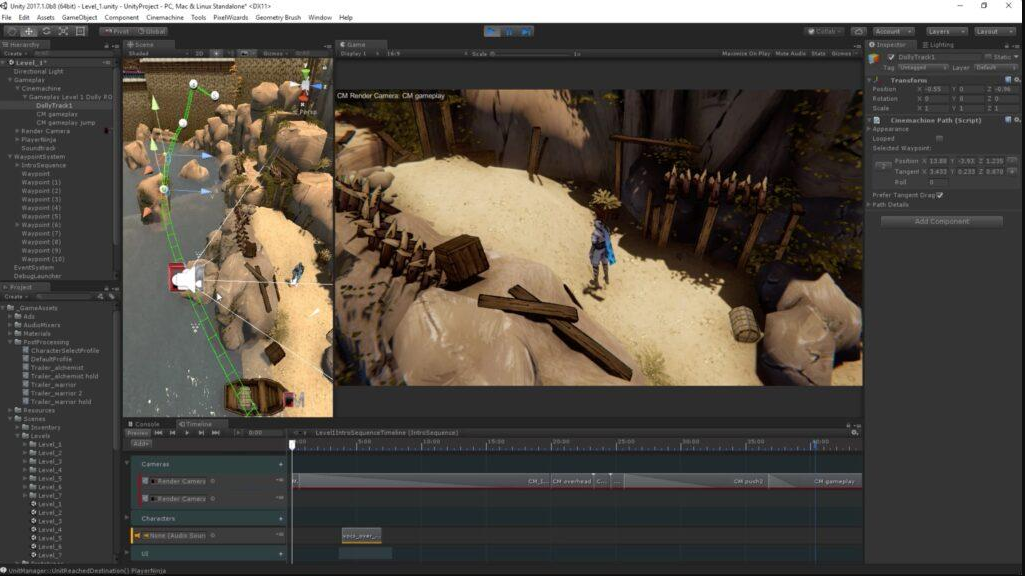The image size is (1025, 576).
Task: Toggle the Timeline Preview button
Action: point(137,433)
